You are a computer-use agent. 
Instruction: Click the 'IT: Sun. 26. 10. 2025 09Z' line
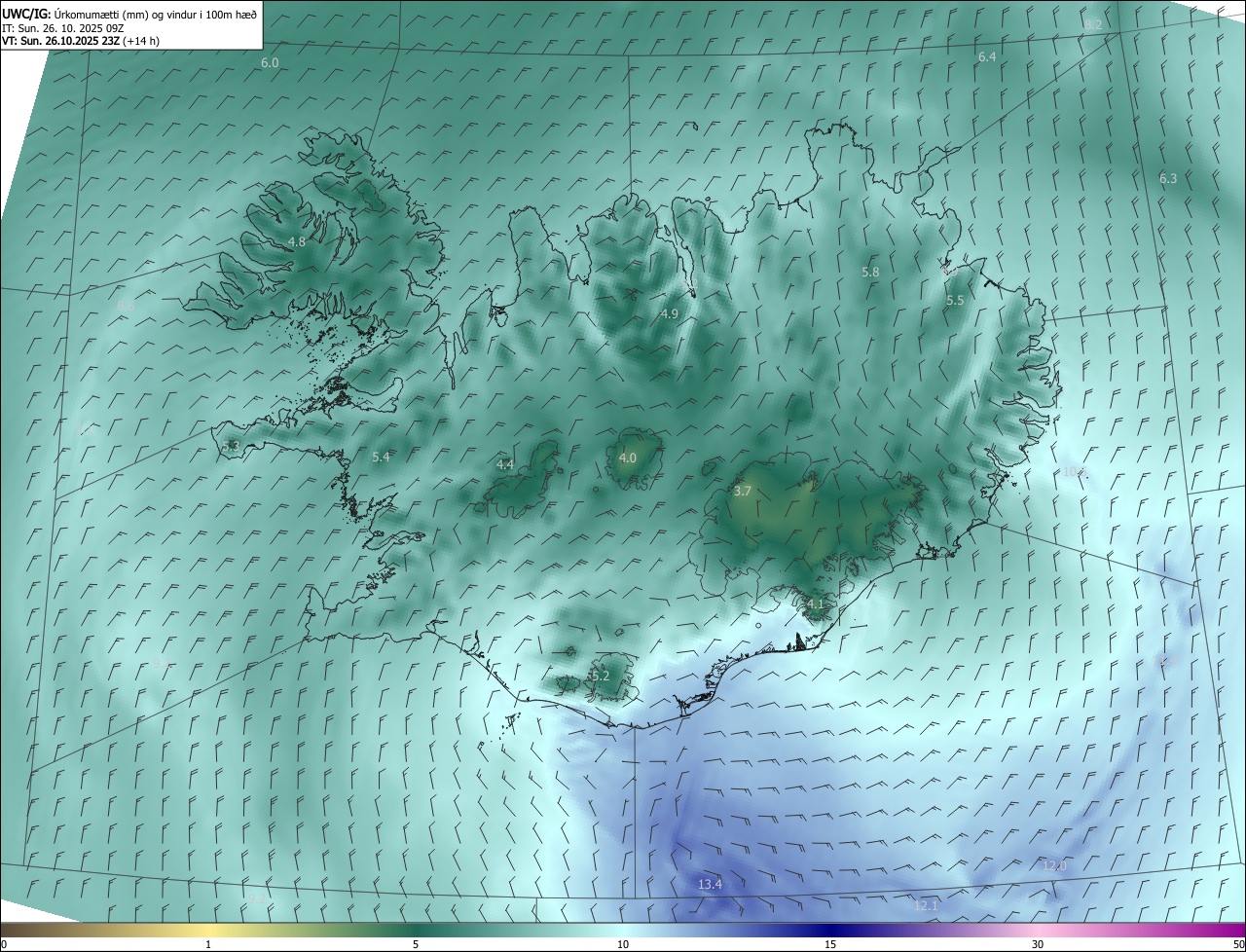pos(63,28)
